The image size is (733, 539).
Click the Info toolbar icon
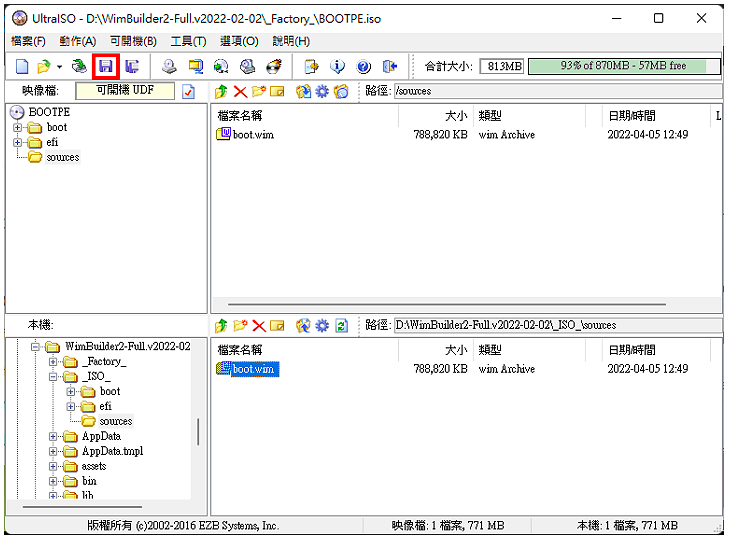[x=337, y=66]
